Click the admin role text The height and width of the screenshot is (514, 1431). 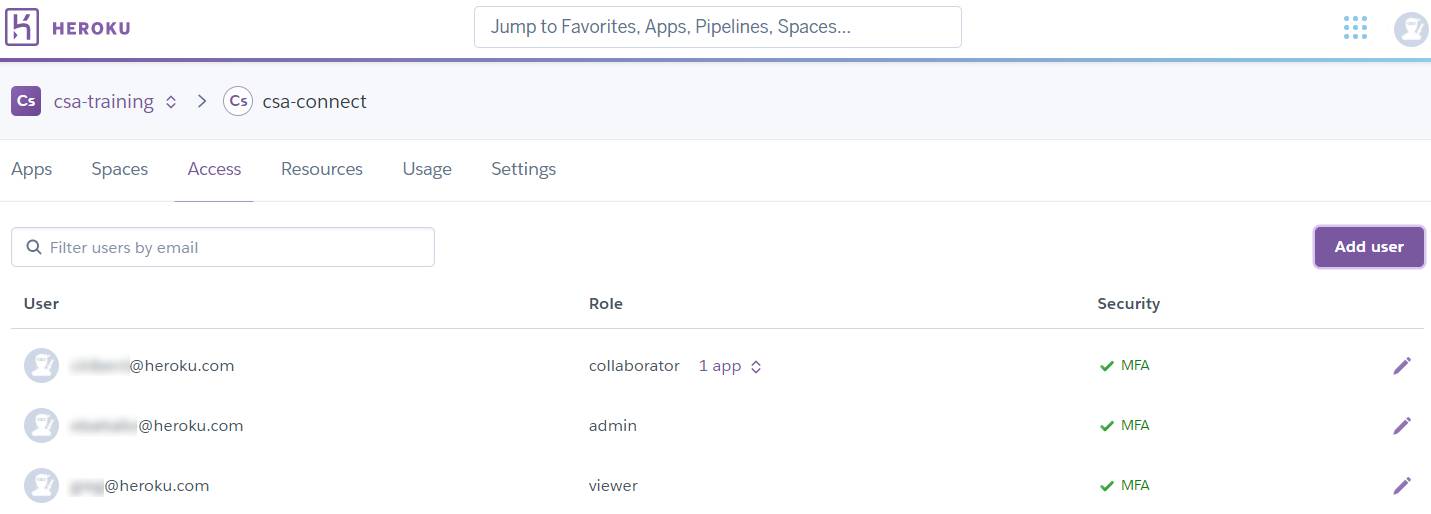(x=613, y=426)
